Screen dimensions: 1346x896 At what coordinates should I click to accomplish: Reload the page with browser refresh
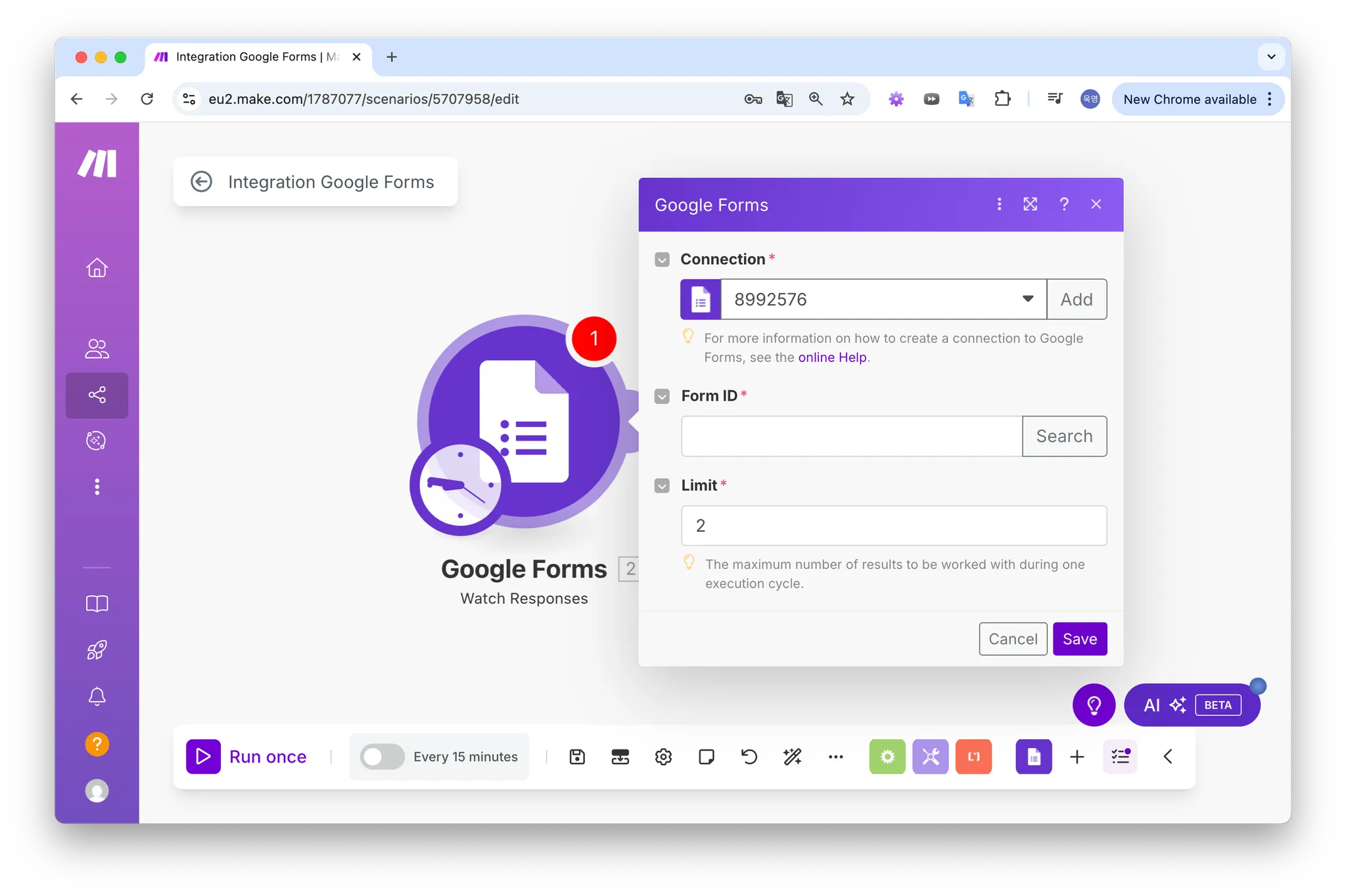147,99
